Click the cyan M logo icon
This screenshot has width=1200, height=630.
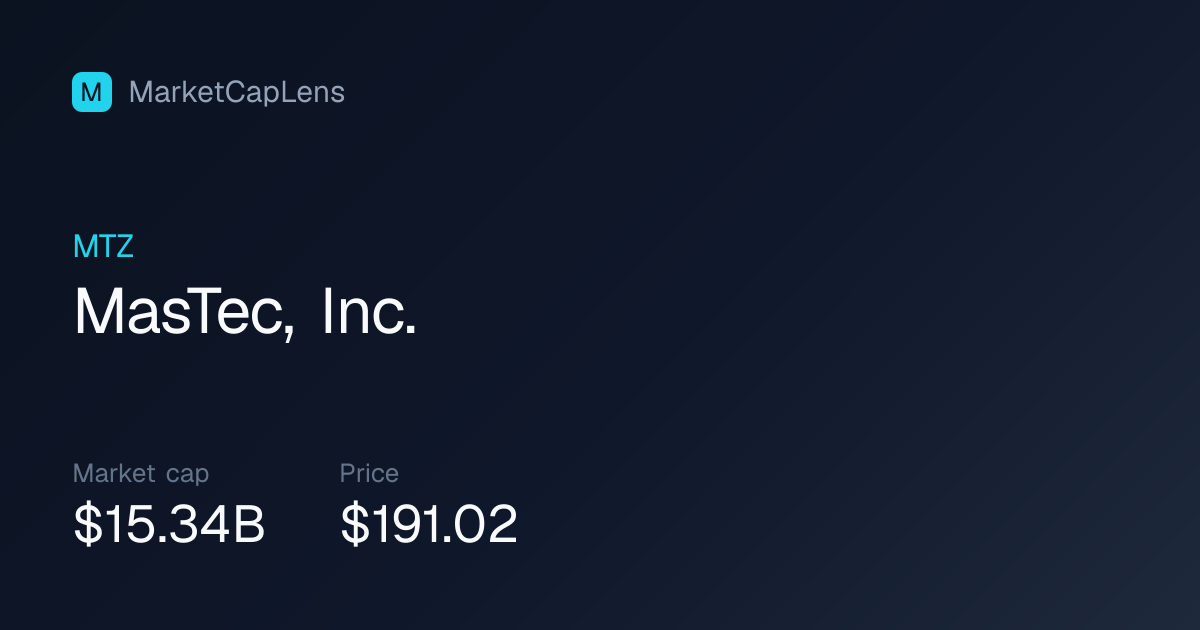[92, 92]
